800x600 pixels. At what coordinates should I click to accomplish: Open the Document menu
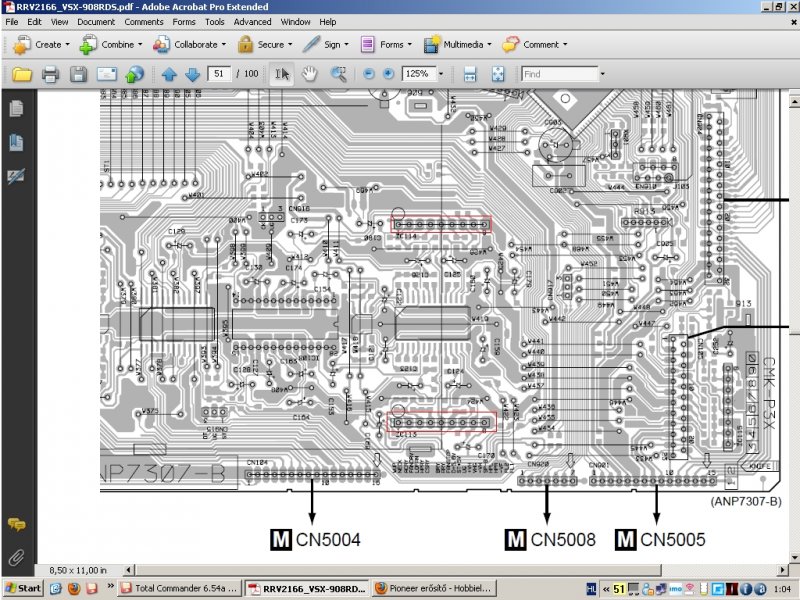coord(96,22)
